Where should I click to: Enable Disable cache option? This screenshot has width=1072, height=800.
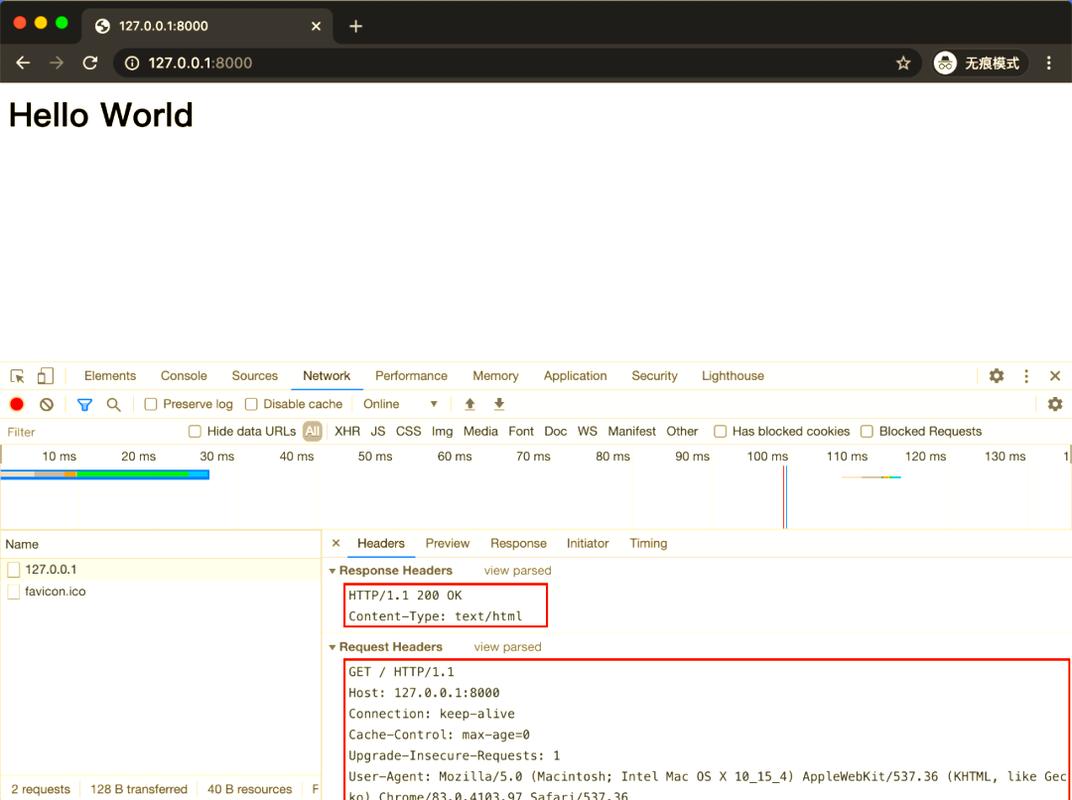(250, 404)
